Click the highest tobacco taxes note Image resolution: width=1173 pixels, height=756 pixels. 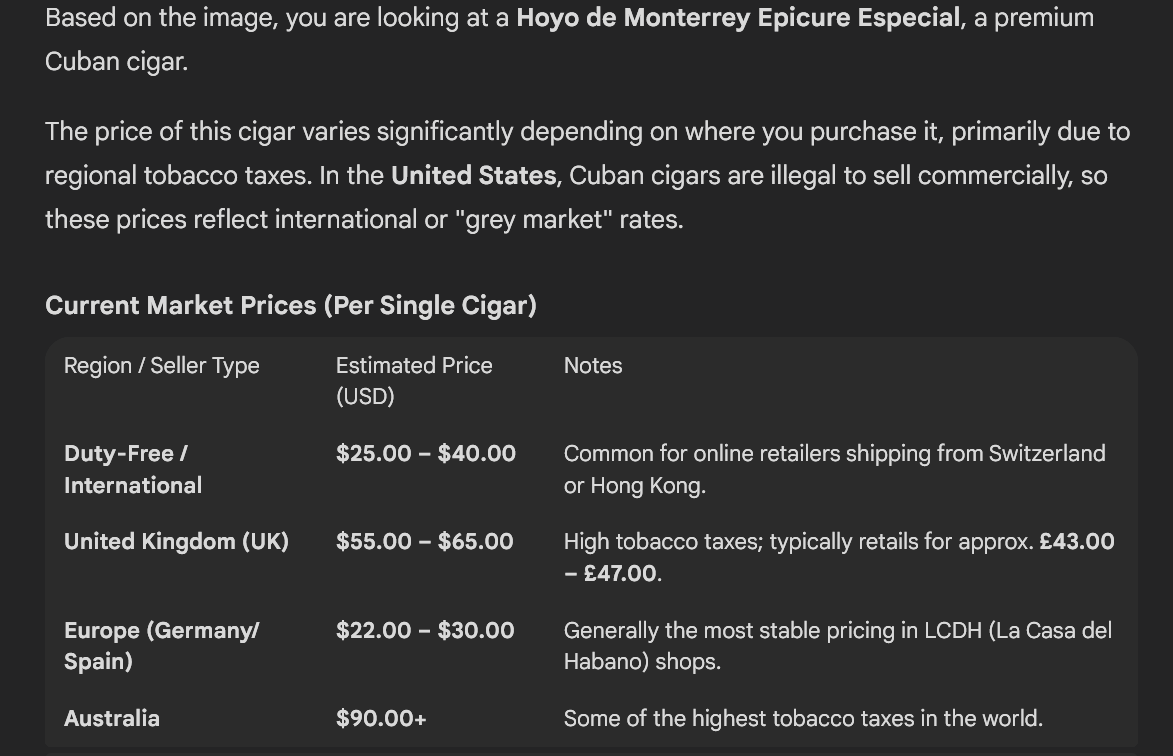[x=802, y=718]
